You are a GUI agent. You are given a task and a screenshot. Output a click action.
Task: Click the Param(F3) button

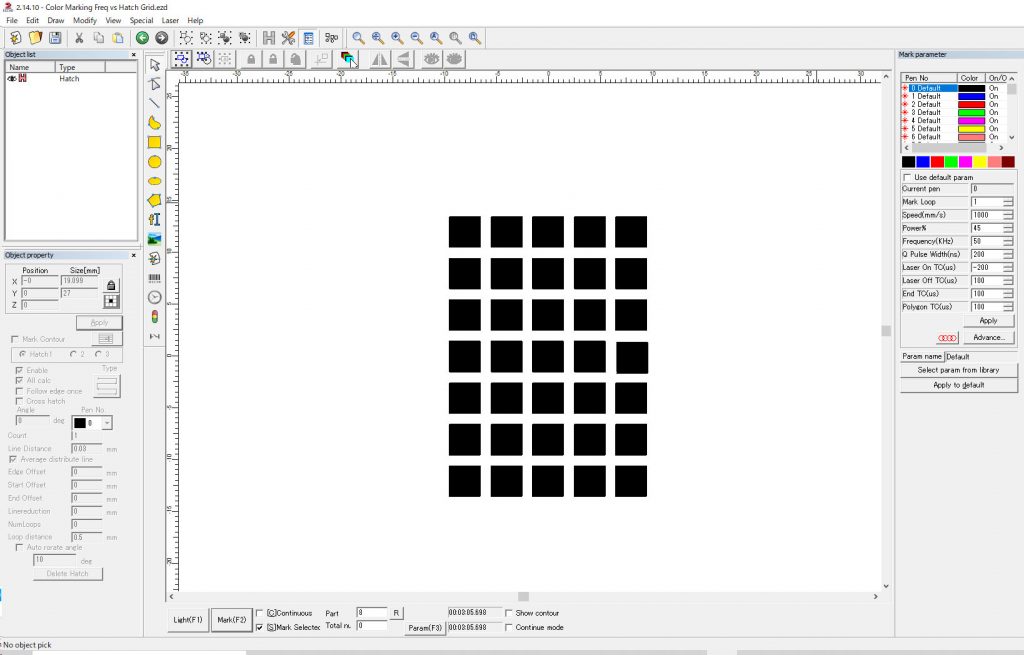pos(424,628)
